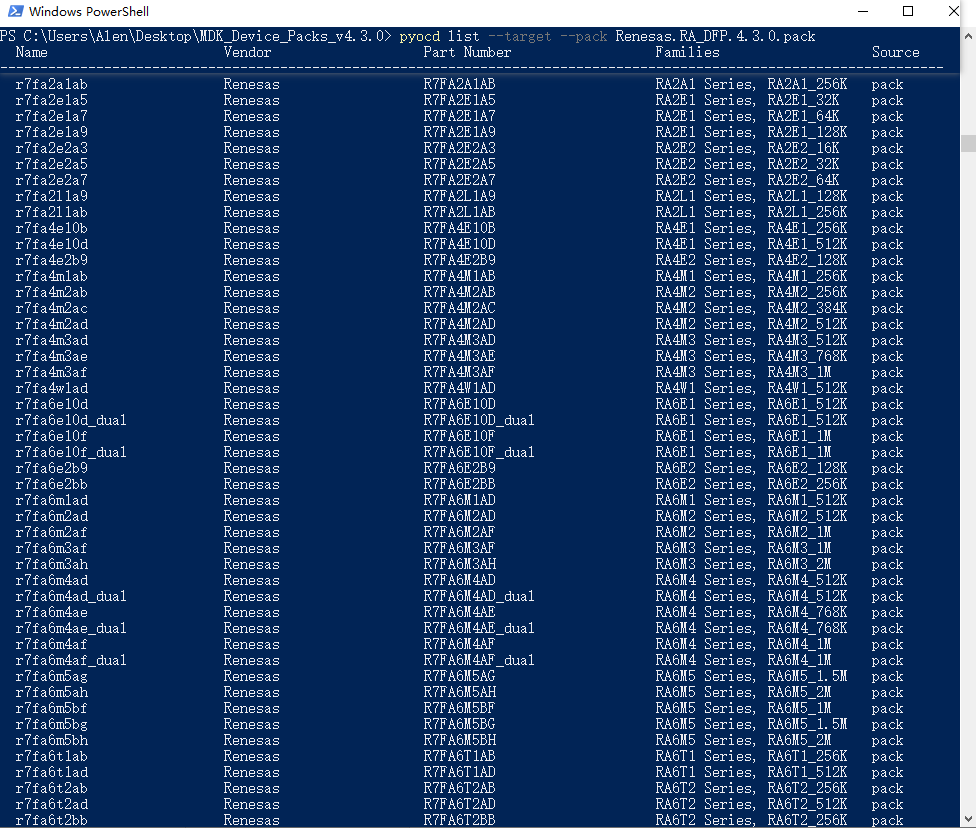Click family value 'RA6E2_128K'
The image size is (976, 828).
tap(807, 468)
